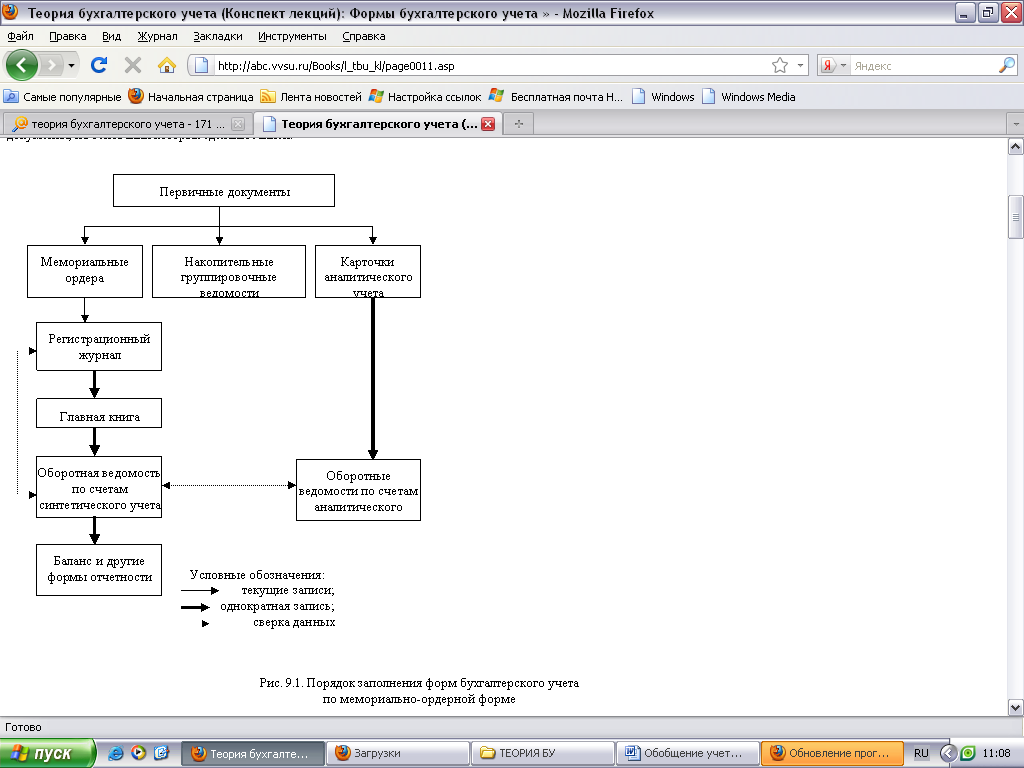Open the Вид menu
The width and height of the screenshot is (1024, 768).
[x=112, y=36]
